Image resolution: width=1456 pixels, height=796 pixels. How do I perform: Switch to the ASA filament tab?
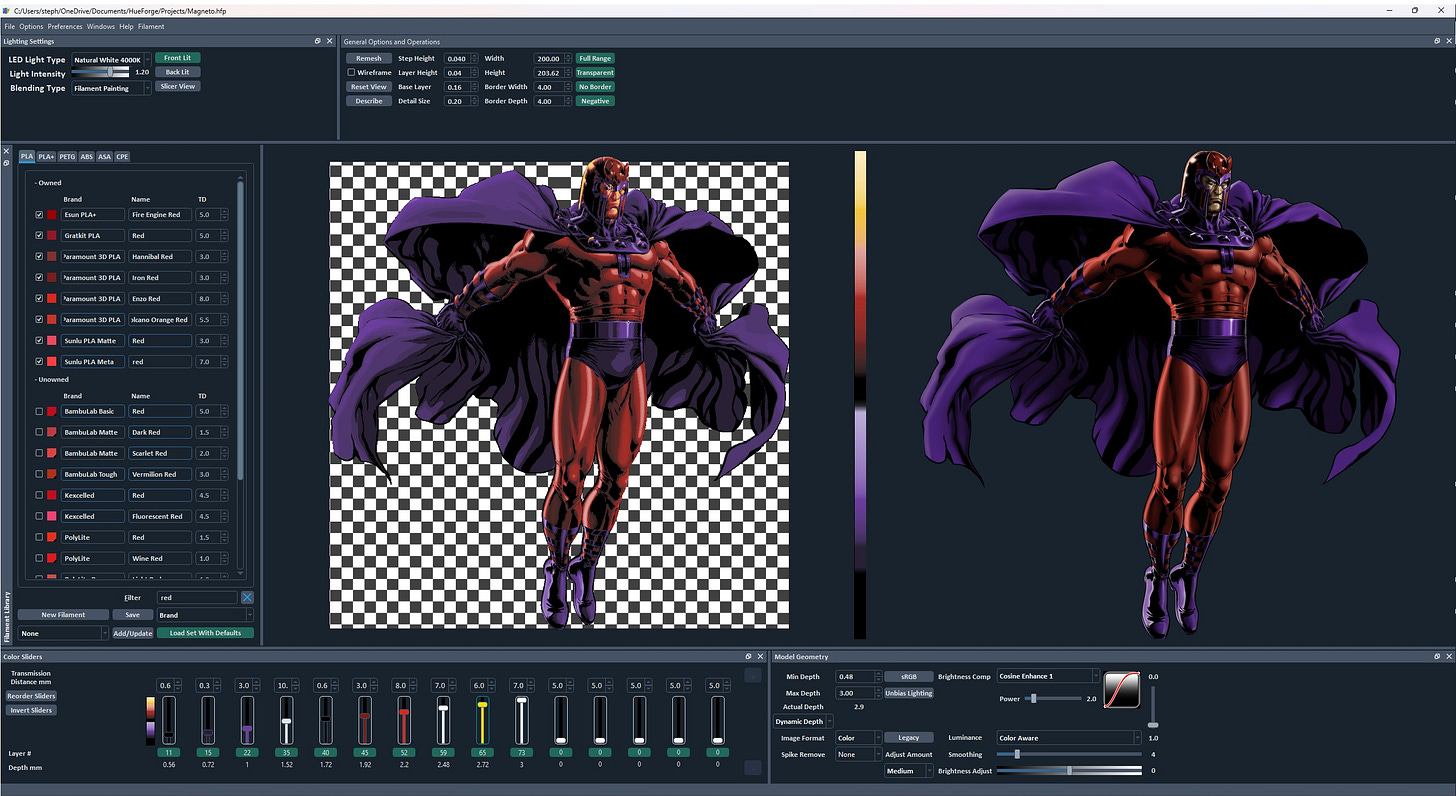coord(104,157)
